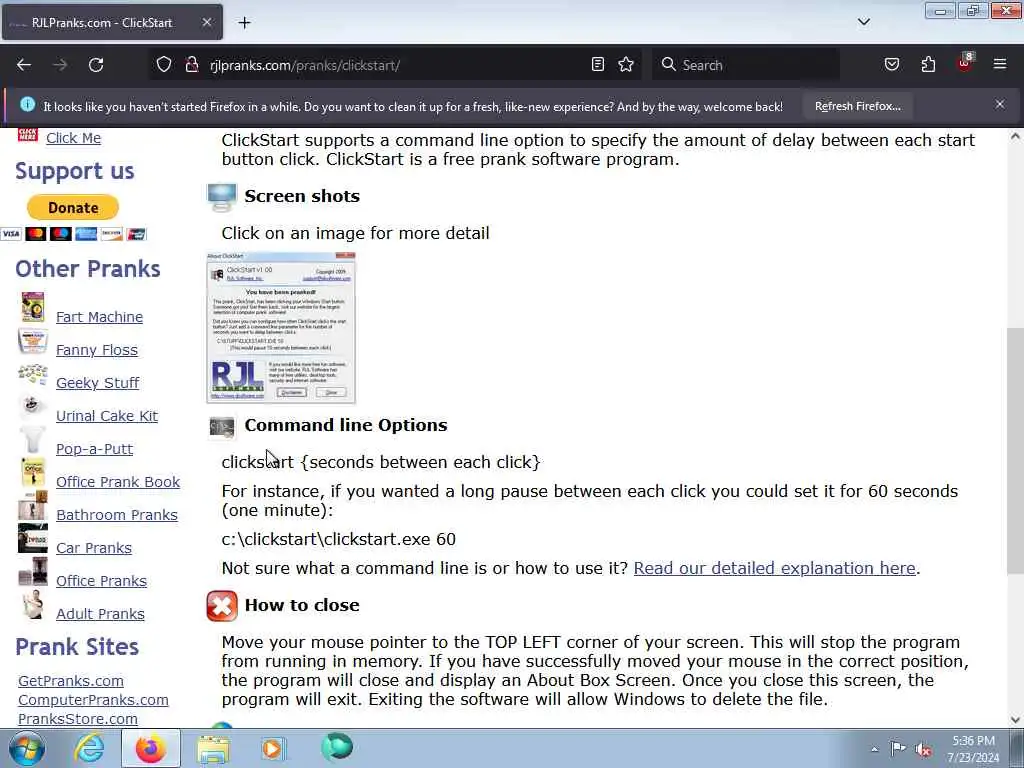Go back to the previous page
Viewport: 1024px width, 768px height.
[x=24, y=65]
